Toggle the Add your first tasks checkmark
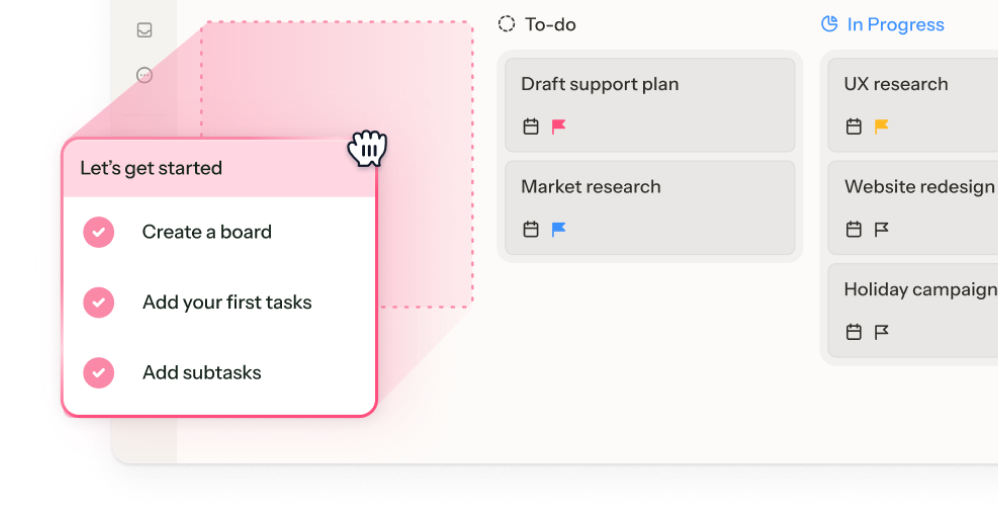 tap(98, 302)
